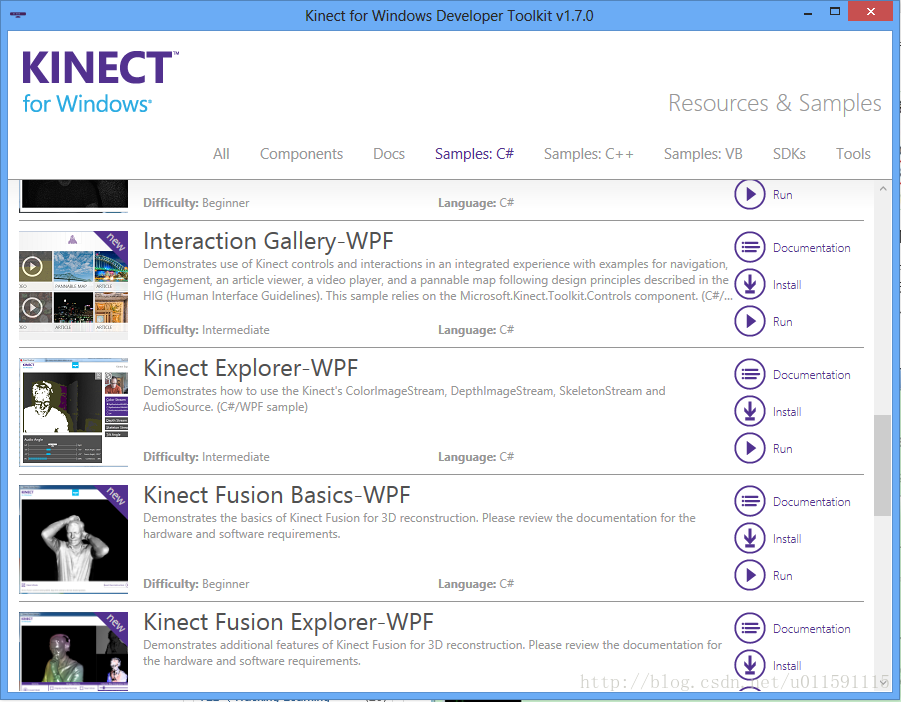
Task: Click the Run label for Kinect Explorer-WPF
Action: [782, 449]
